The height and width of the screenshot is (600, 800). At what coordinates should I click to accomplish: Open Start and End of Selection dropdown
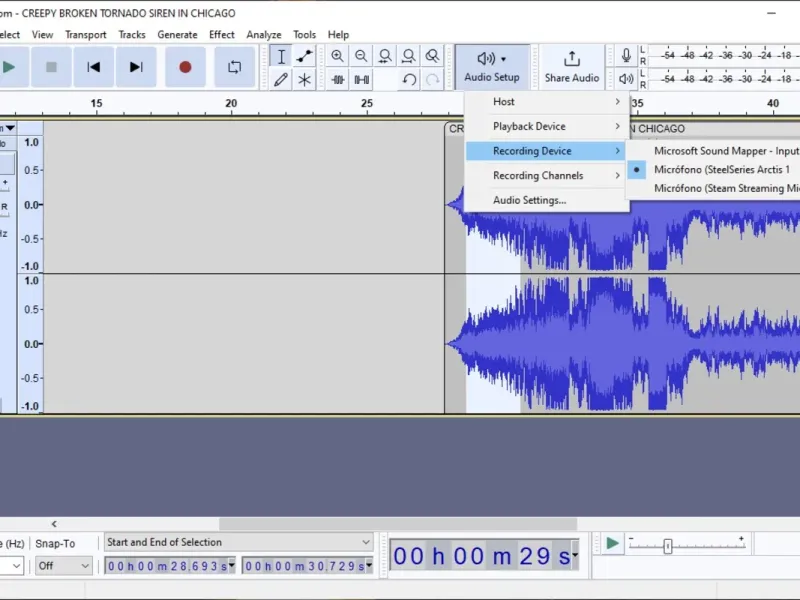pyautogui.click(x=239, y=542)
